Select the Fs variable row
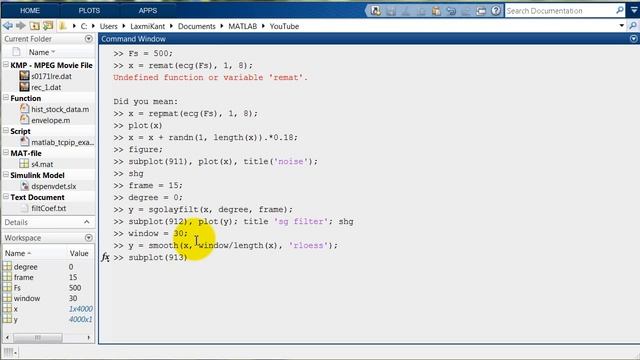The height and width of the screenshot is (360, 640). coord(48,288)
